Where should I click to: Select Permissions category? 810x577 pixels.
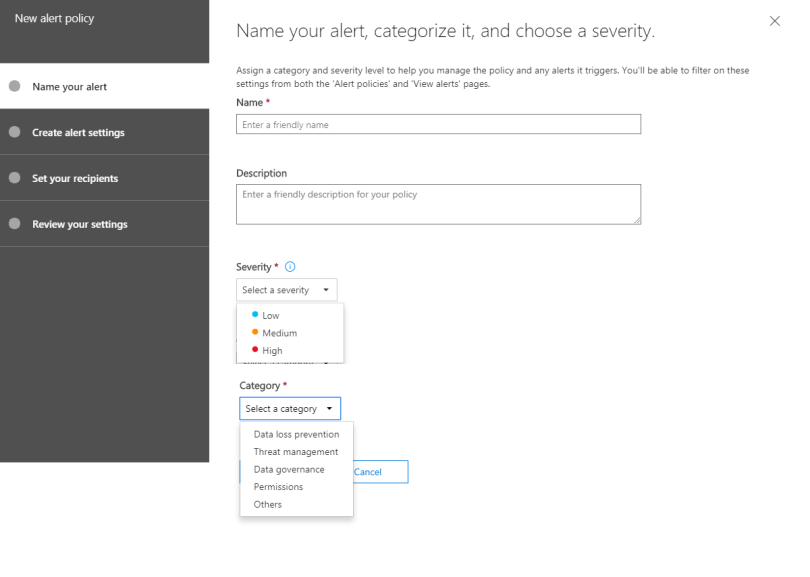(x=278, y=487)
